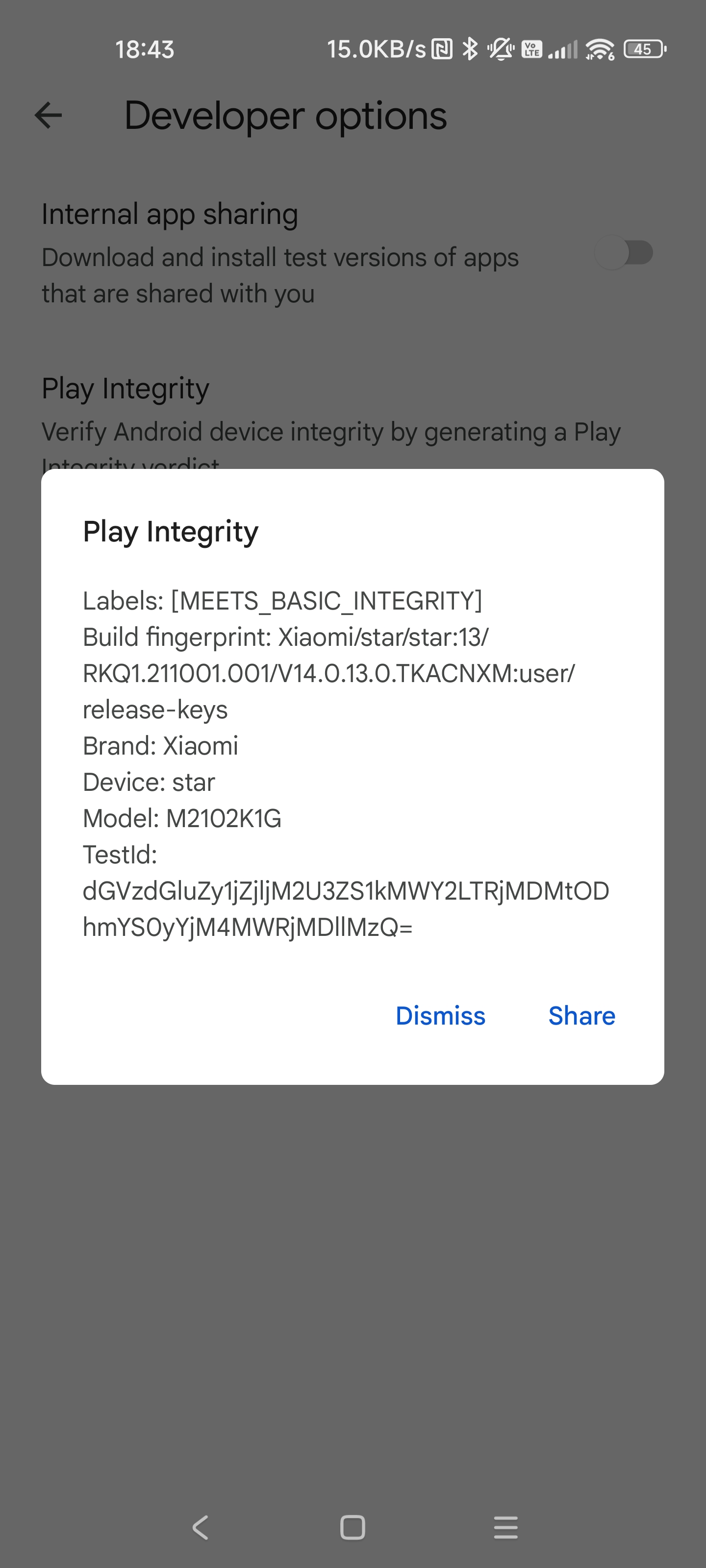This screenshot has height=1568, width=706.
Task: Tap the Bluetooth status icon
Action: 470,49
